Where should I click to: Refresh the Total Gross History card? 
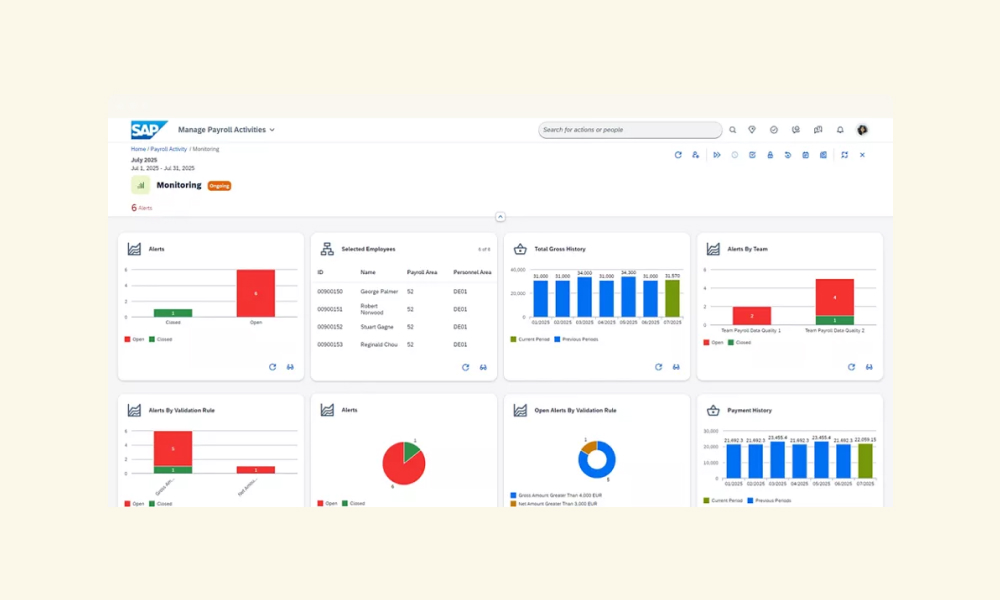click(x=658, y=367)
